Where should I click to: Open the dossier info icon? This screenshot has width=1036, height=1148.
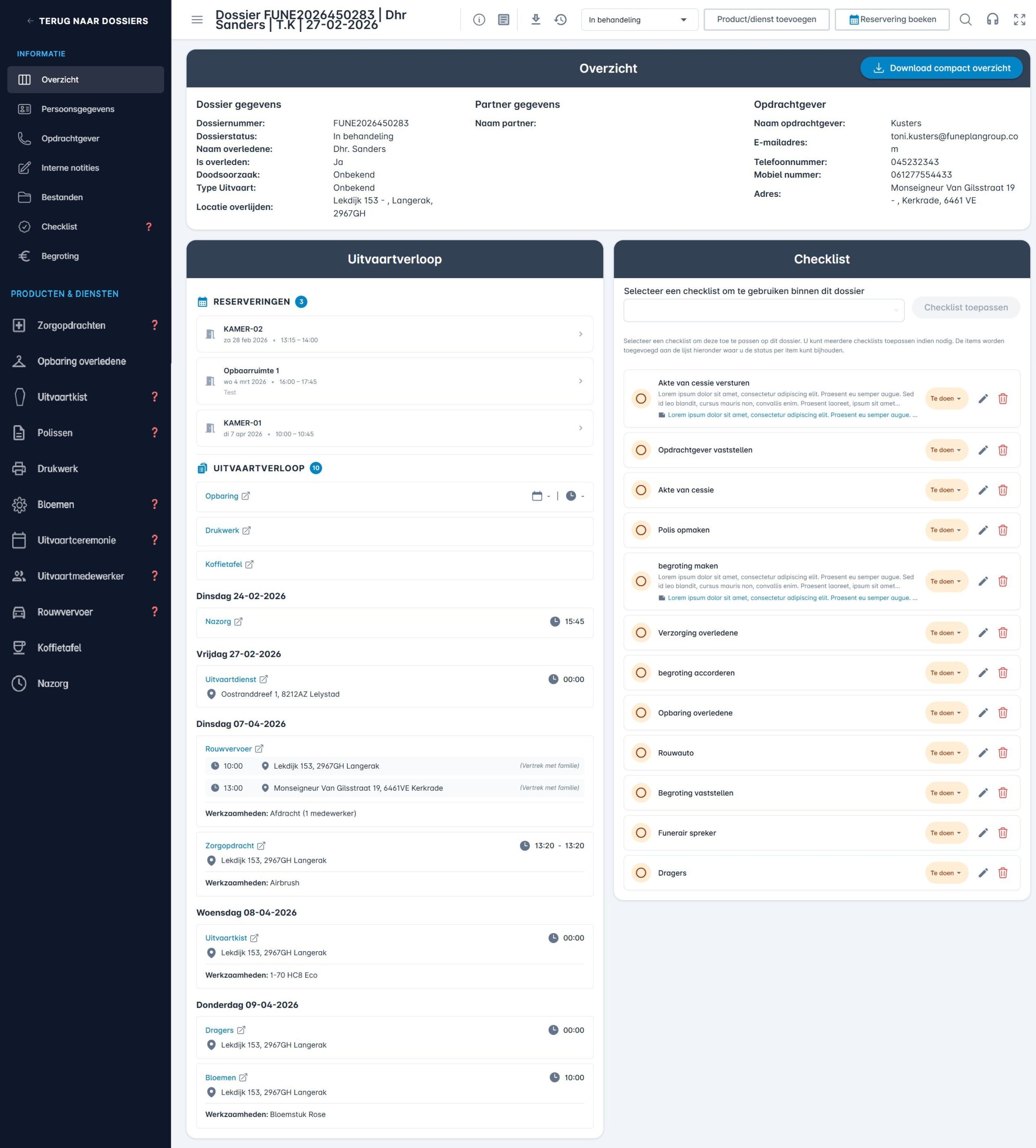[x=479, y=20]
